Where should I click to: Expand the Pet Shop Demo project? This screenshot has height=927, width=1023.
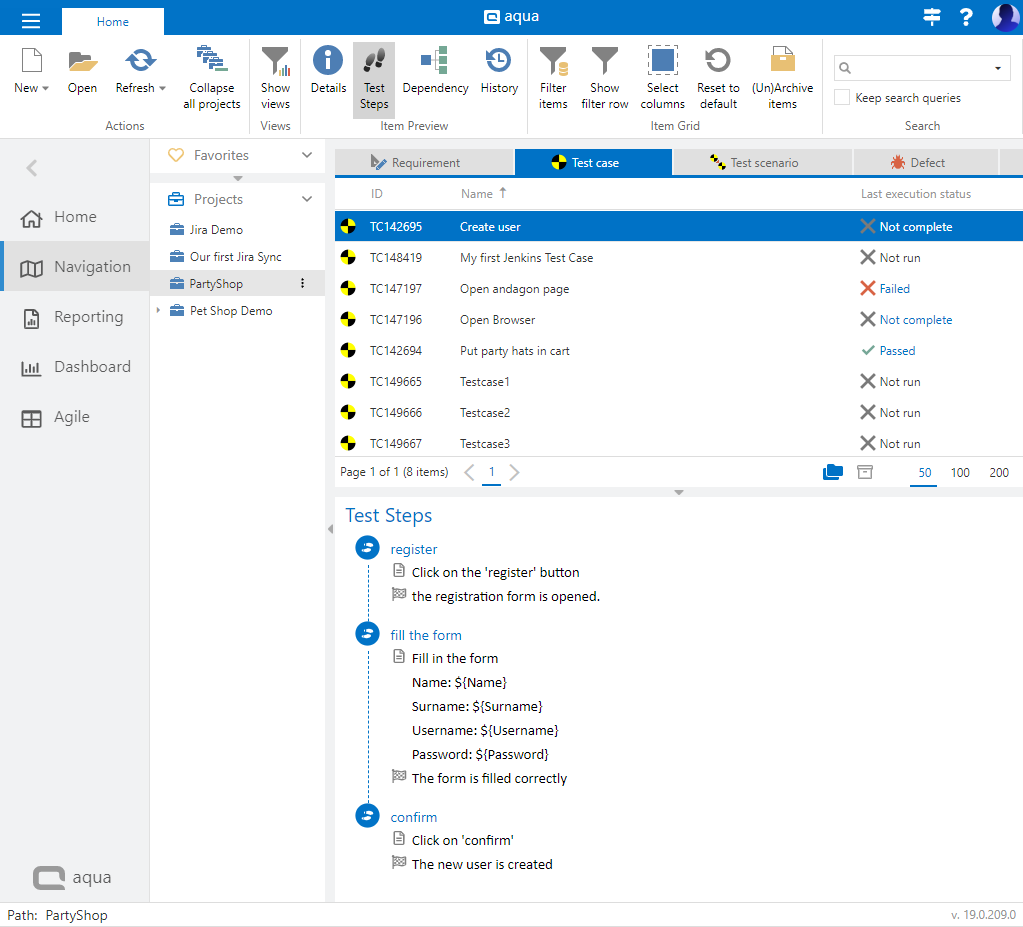coord(157,311)
